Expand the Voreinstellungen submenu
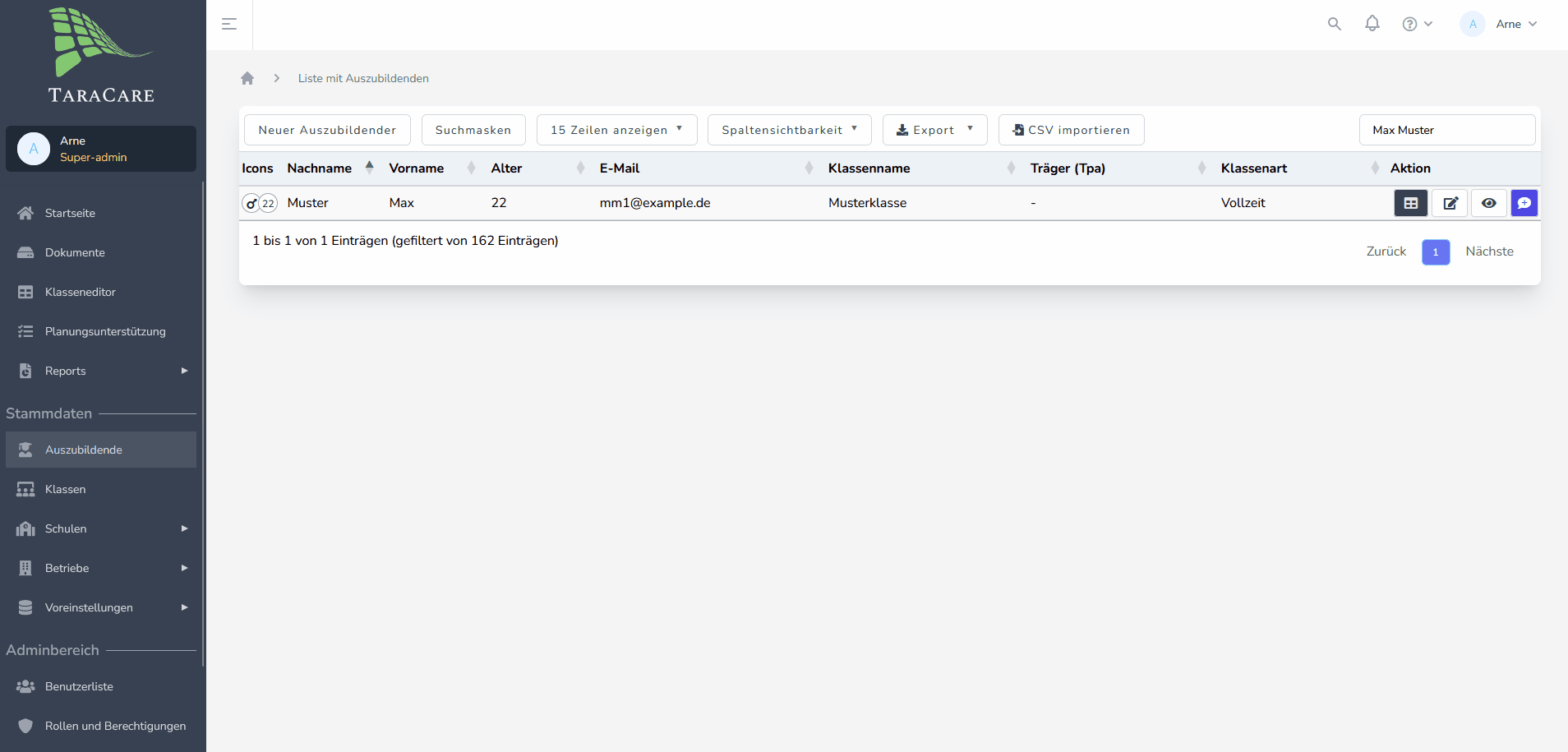 tap(101, 607)
